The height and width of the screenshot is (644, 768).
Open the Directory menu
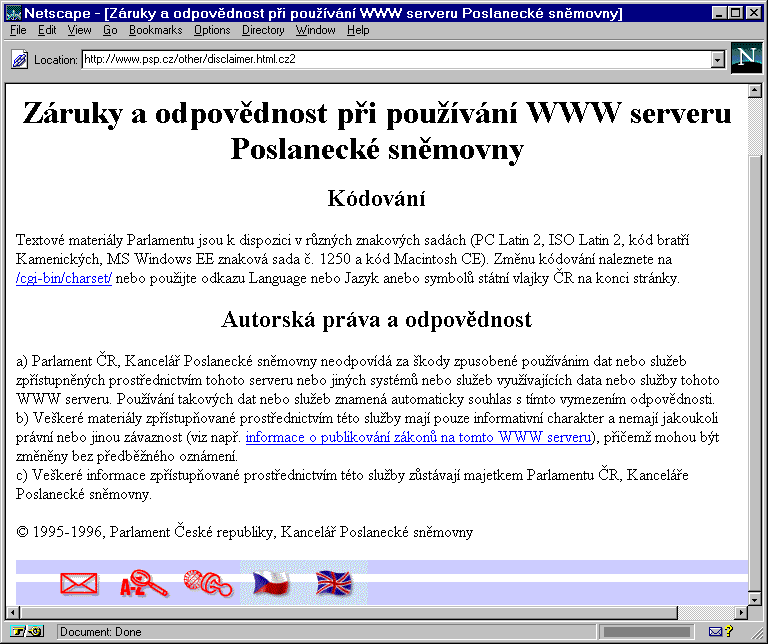(x=263, y=30)
